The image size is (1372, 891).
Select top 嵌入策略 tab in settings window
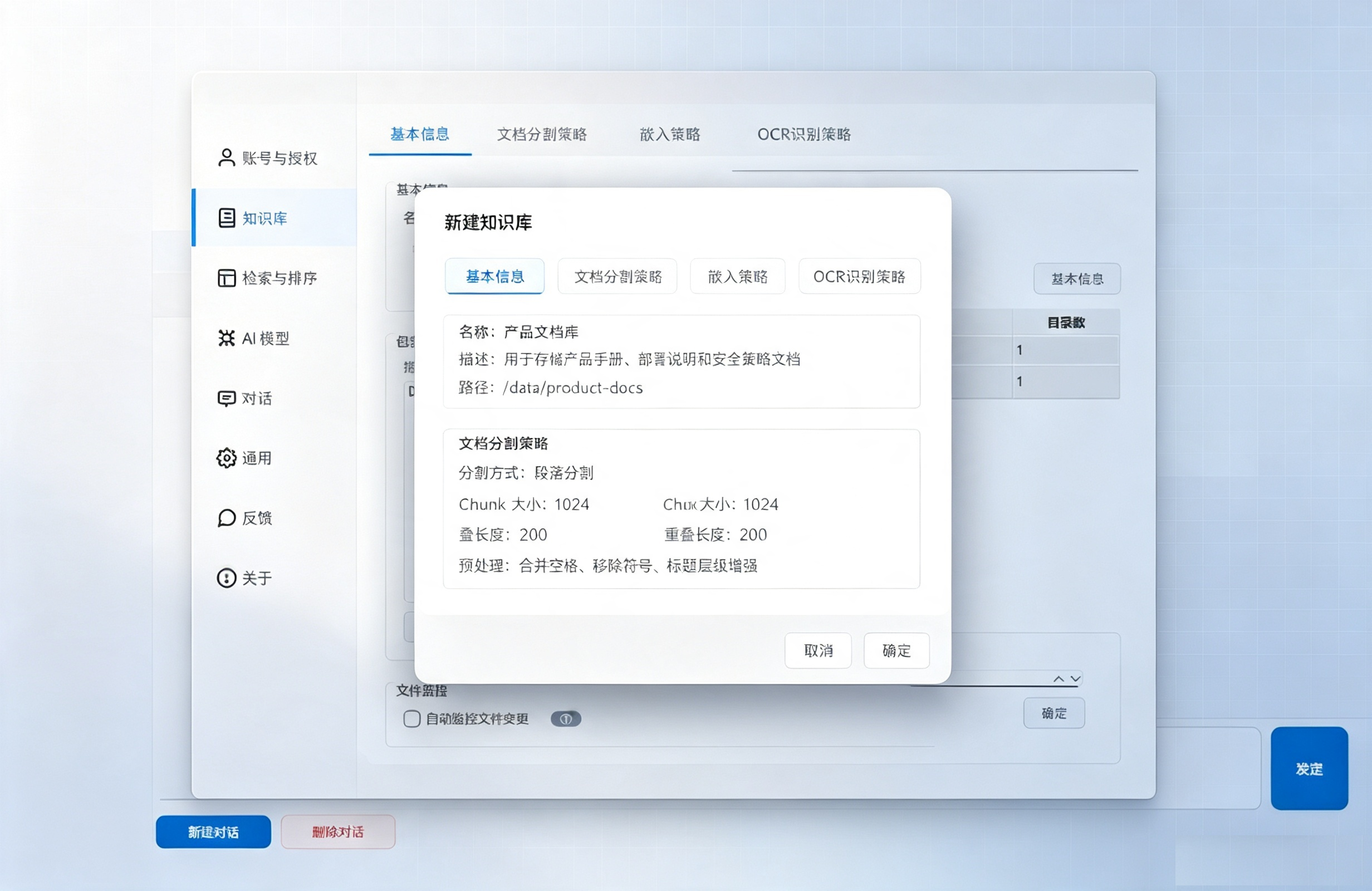(x=670, y=134)
